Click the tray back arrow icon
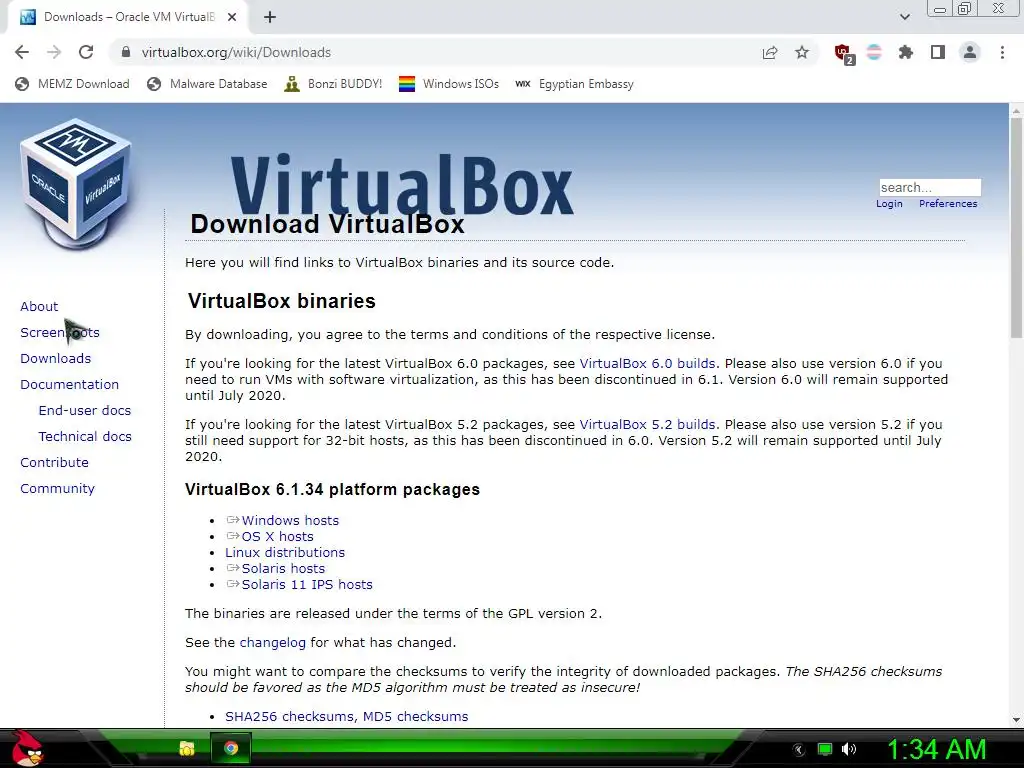Screen dimensions: 1024x768 point(798,750)
